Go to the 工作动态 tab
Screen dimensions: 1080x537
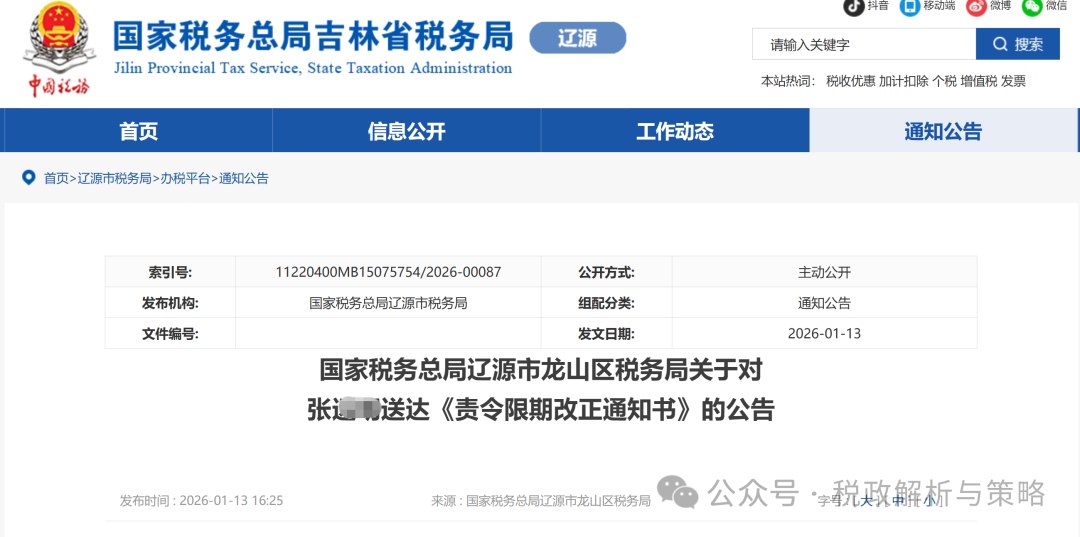coord(675,131)
